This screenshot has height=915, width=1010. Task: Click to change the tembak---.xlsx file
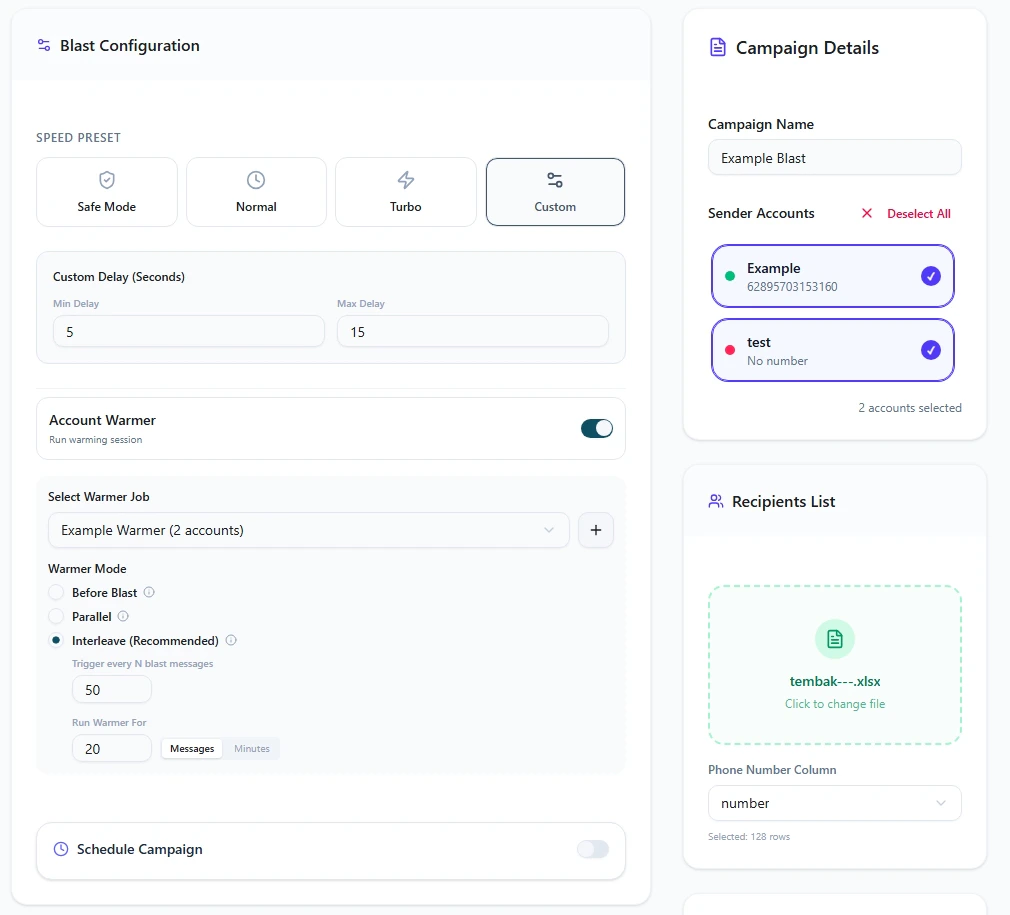pyautogui.click(x=835, y=665)
